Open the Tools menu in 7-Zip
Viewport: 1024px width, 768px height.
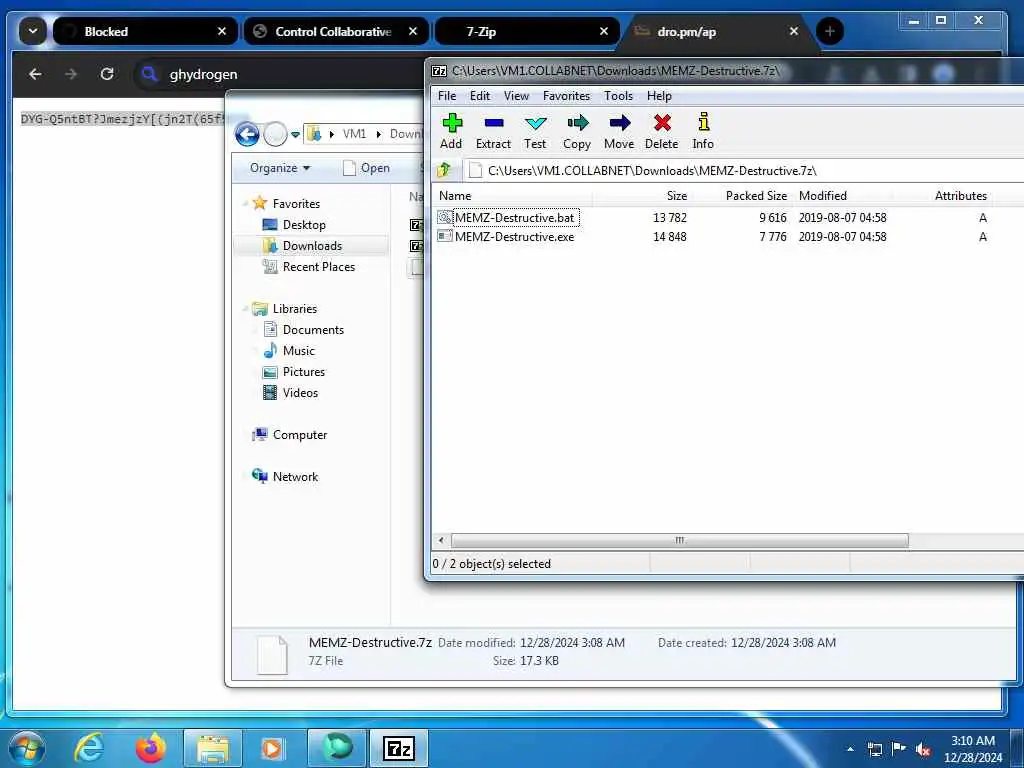pyautogui.click(x=618, y=96)
